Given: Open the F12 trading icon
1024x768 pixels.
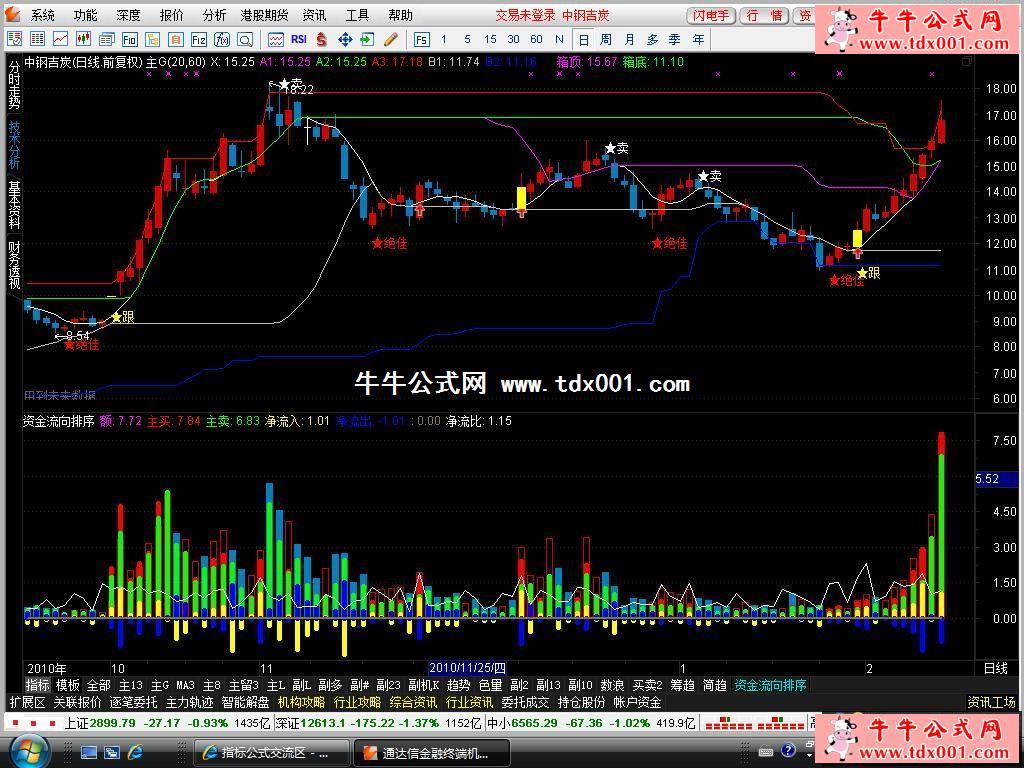Looking at the screenshot, I should pos(199,40).
